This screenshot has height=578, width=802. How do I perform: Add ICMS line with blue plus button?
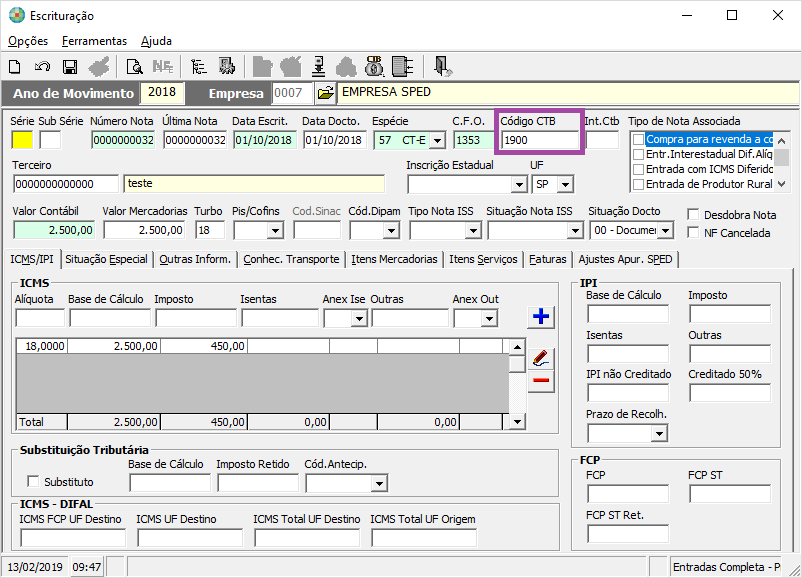click(541, 317)
